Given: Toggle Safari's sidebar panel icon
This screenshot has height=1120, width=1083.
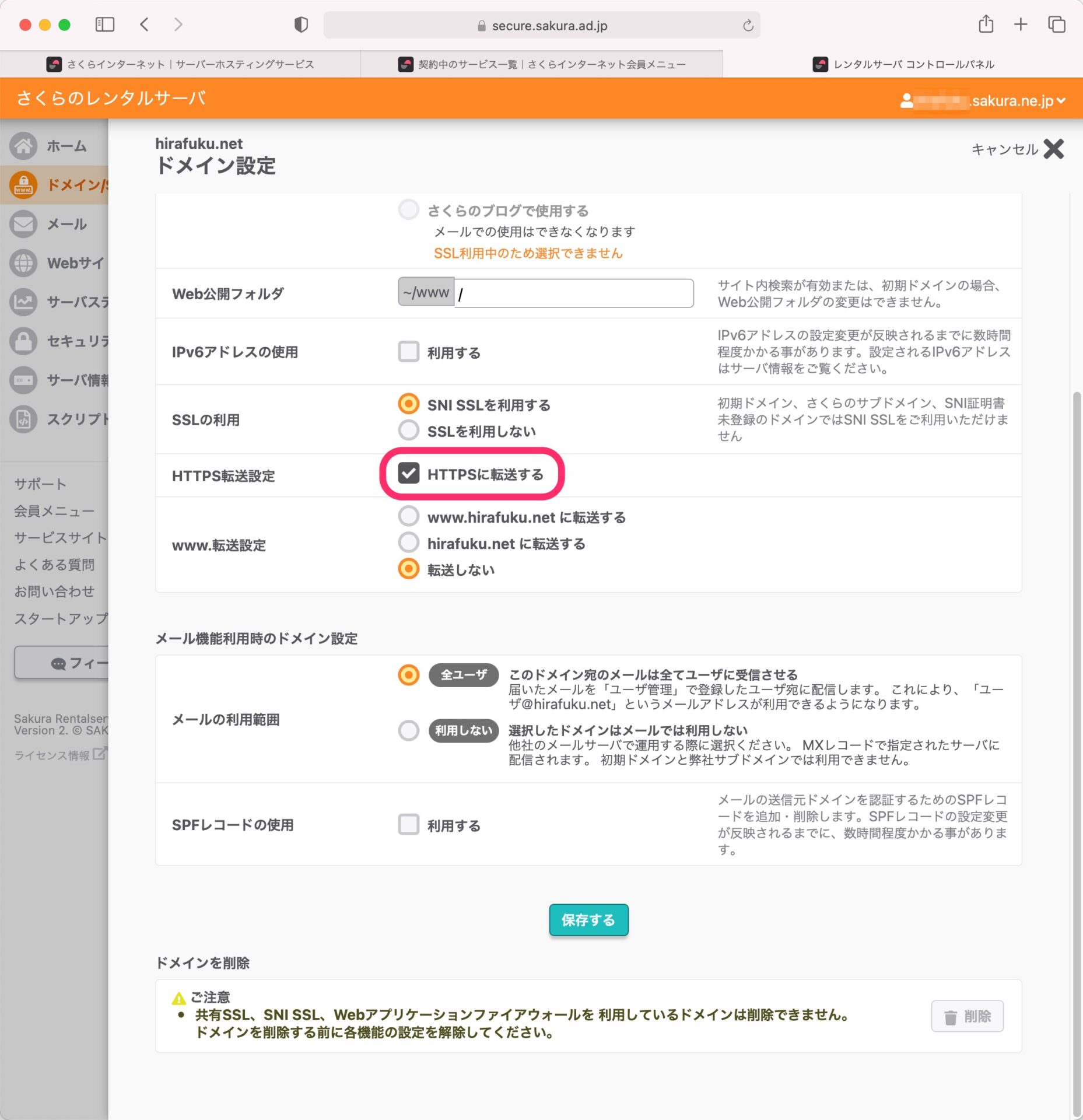Looking at the screenshot, I should coord(105,24).
